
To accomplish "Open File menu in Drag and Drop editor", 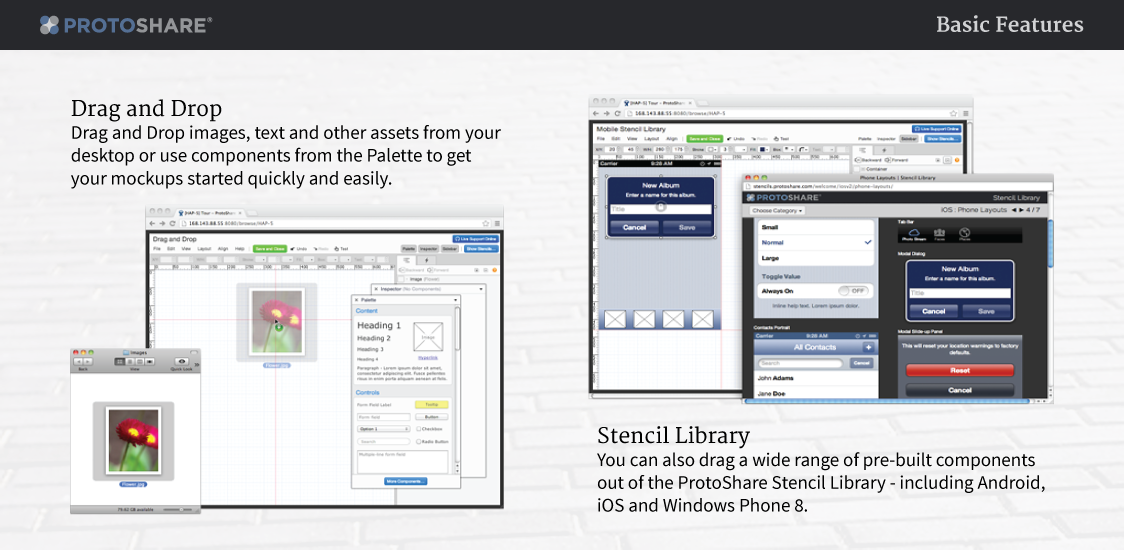I will click(x=157, y=249).
